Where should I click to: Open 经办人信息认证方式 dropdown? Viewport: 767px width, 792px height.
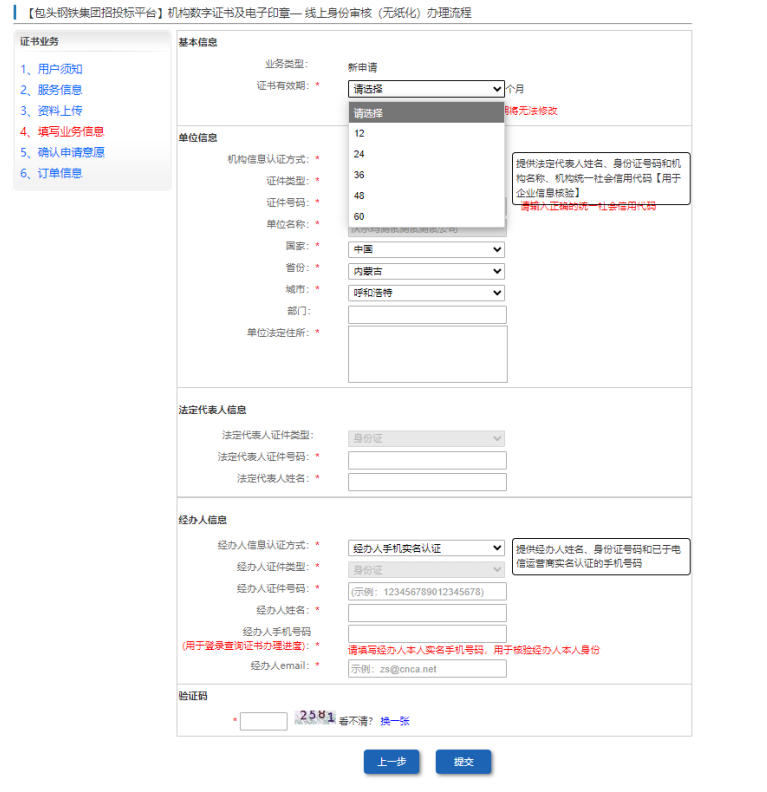click(x=426, y=548)
